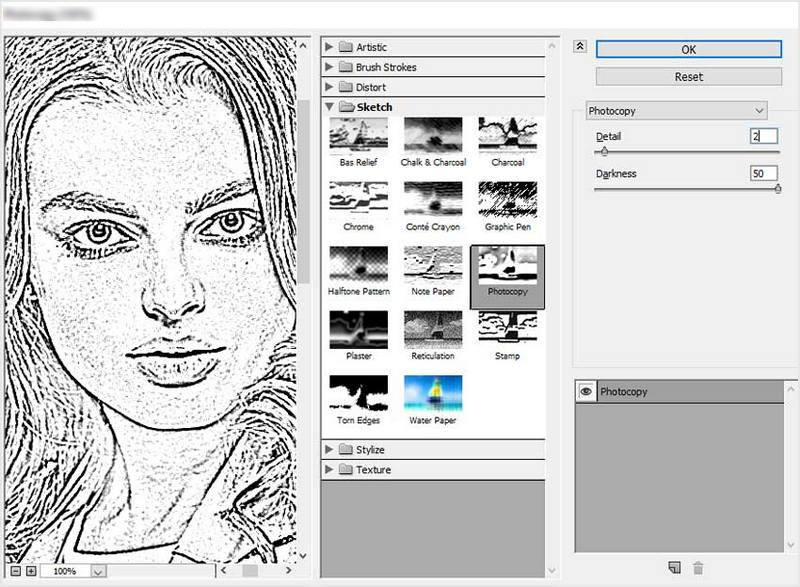Expand the Texture filter folder
800x587 pixels.
(x=329, y=469)
